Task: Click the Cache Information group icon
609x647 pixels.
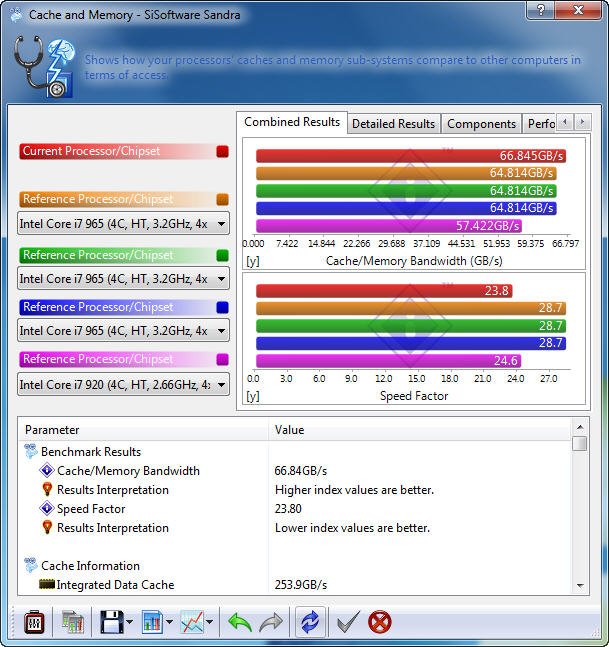Action: point(31,565)
